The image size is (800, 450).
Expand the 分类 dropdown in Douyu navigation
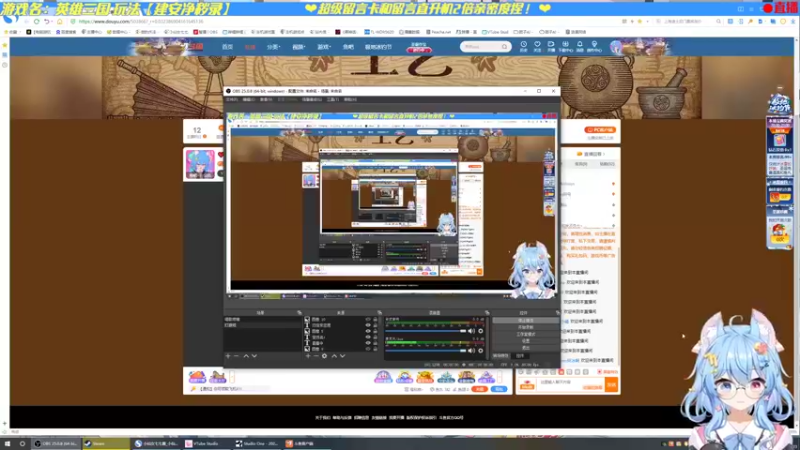click(273, 47)
